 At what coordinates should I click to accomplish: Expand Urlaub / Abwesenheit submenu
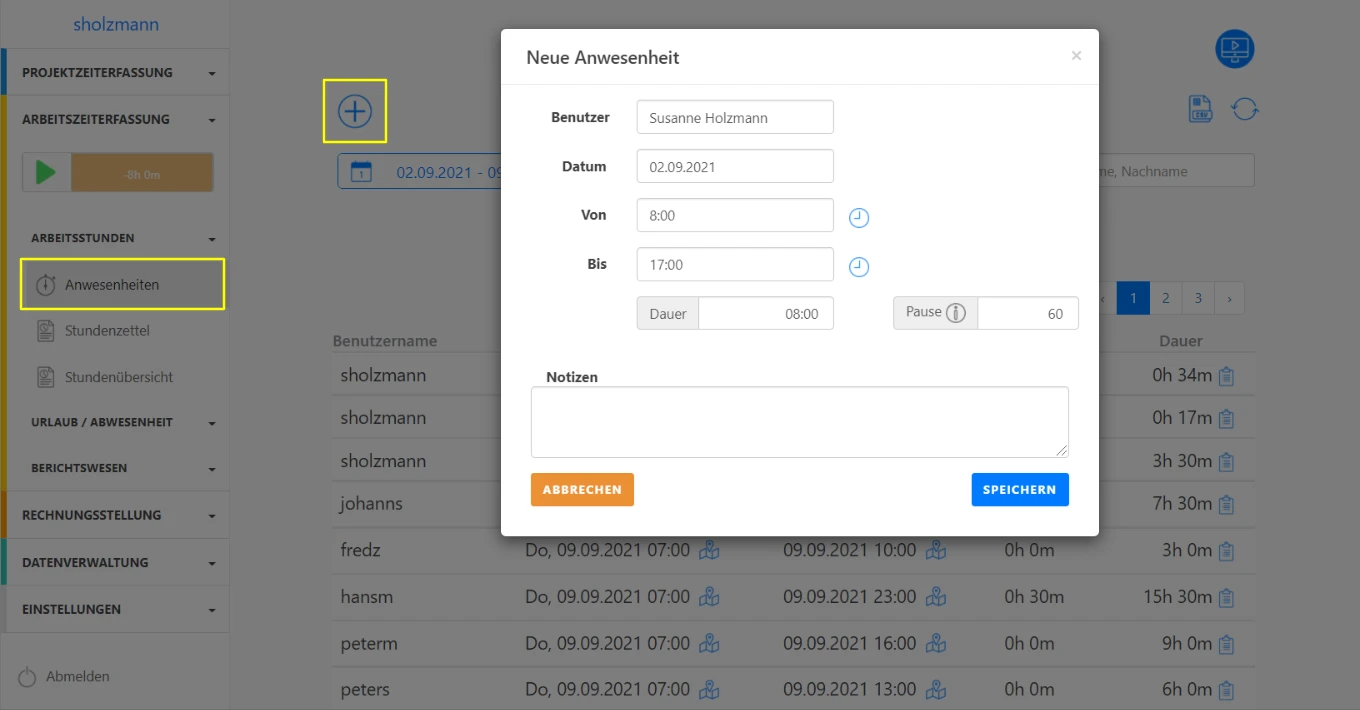pyautogui.click(x=115, y=423)
